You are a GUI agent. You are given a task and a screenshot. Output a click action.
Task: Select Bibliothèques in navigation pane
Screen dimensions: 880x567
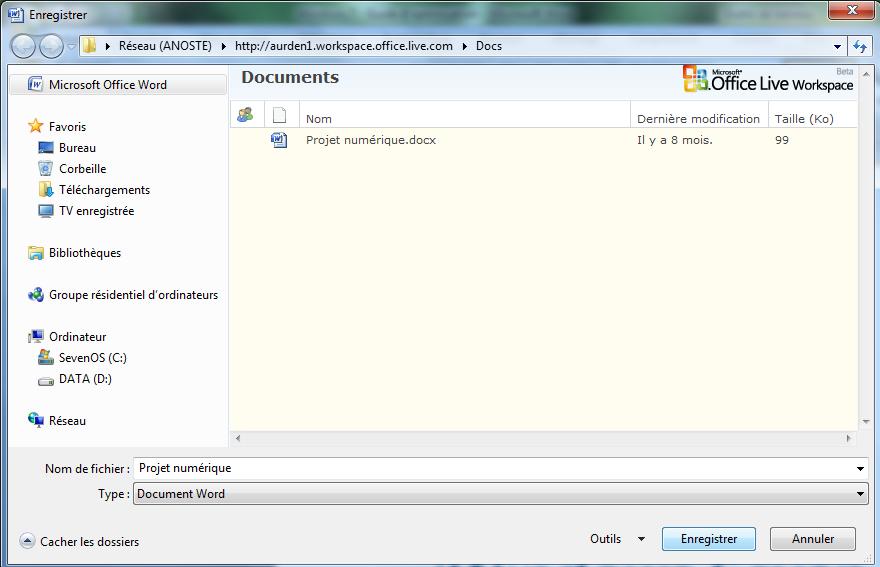[85, 253]
